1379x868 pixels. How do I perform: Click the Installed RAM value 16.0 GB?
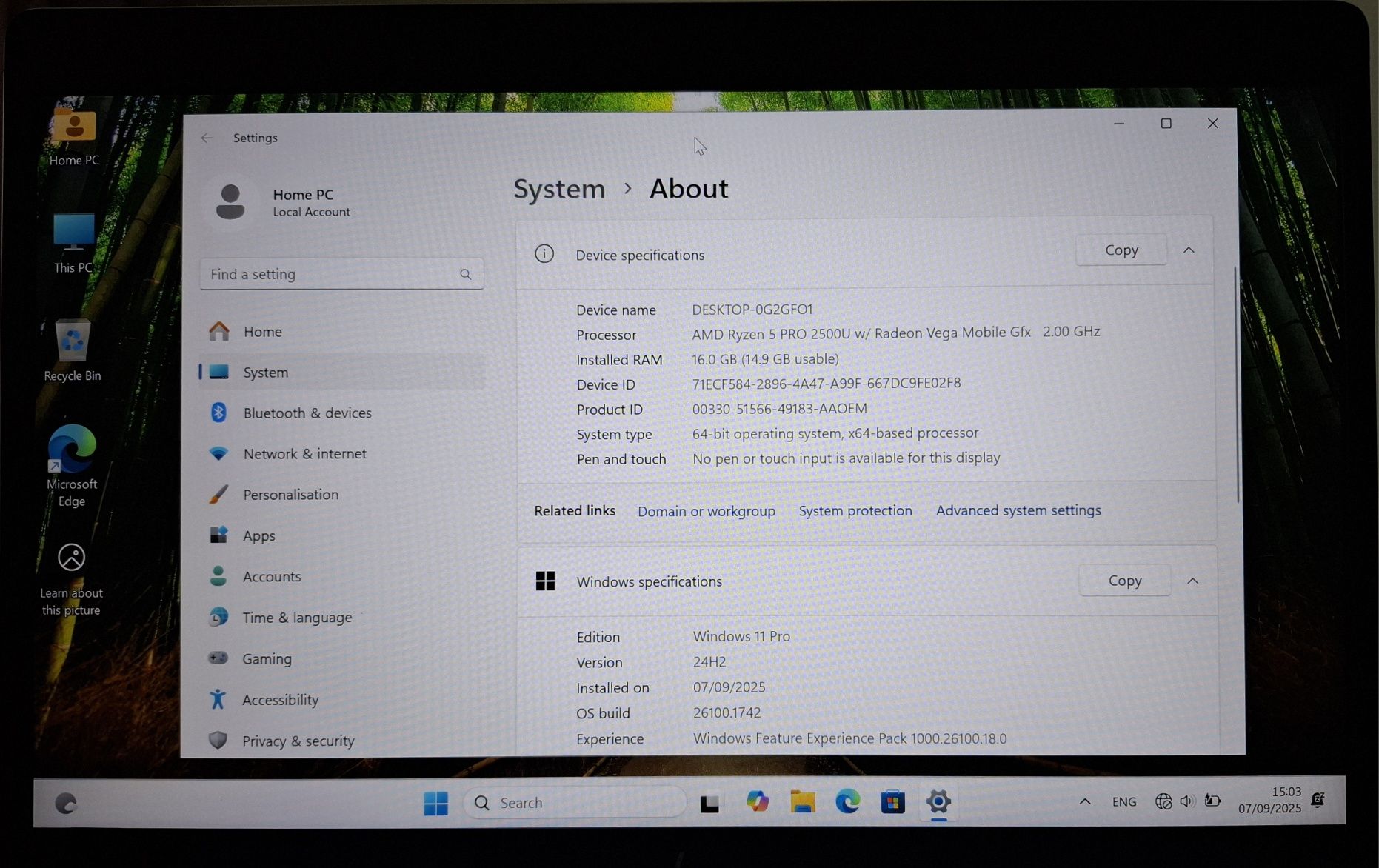pos(765,359)
